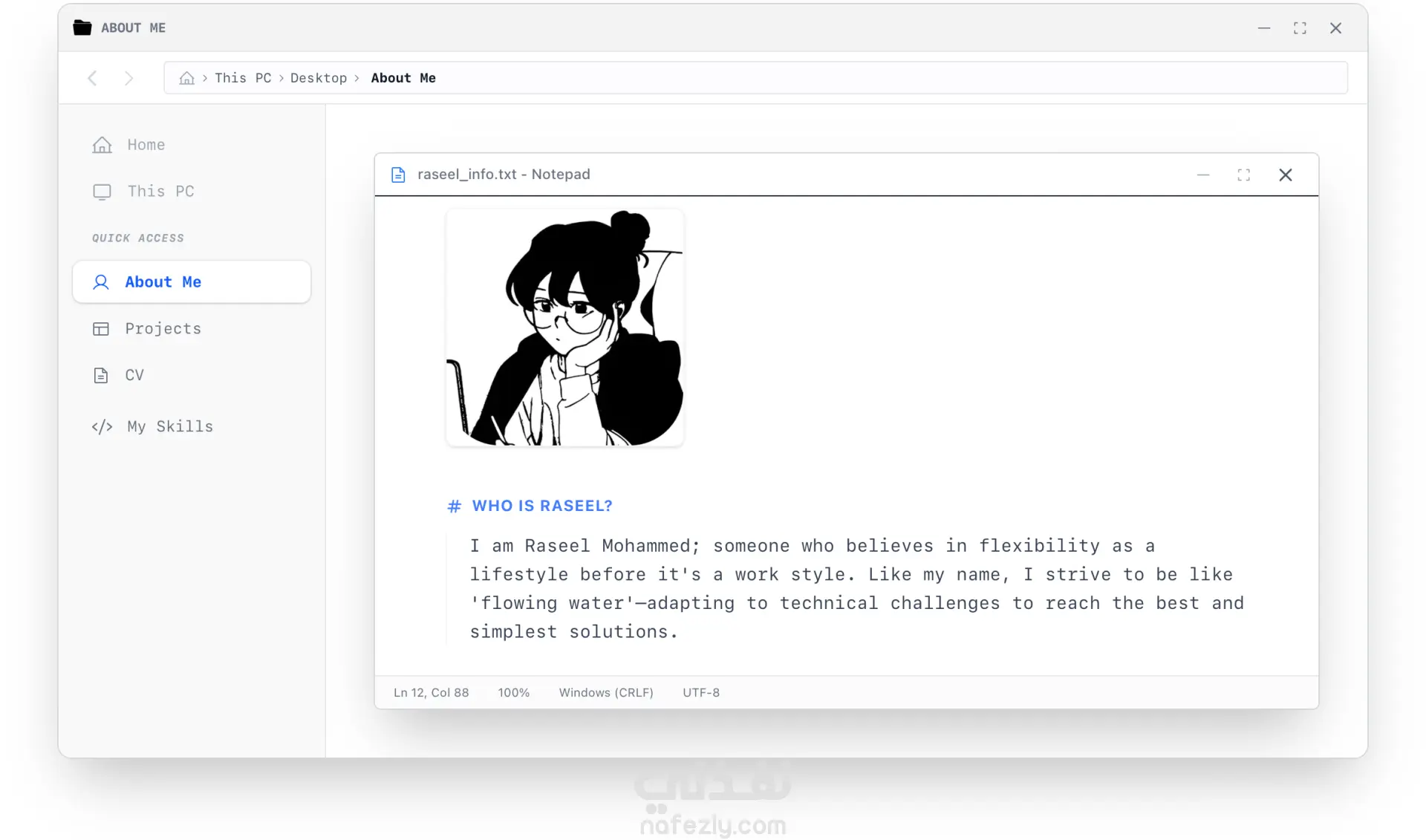Viewport: 1426px width, 840px height.
Task: Go back with the left arrow
Action: point(92,78)
